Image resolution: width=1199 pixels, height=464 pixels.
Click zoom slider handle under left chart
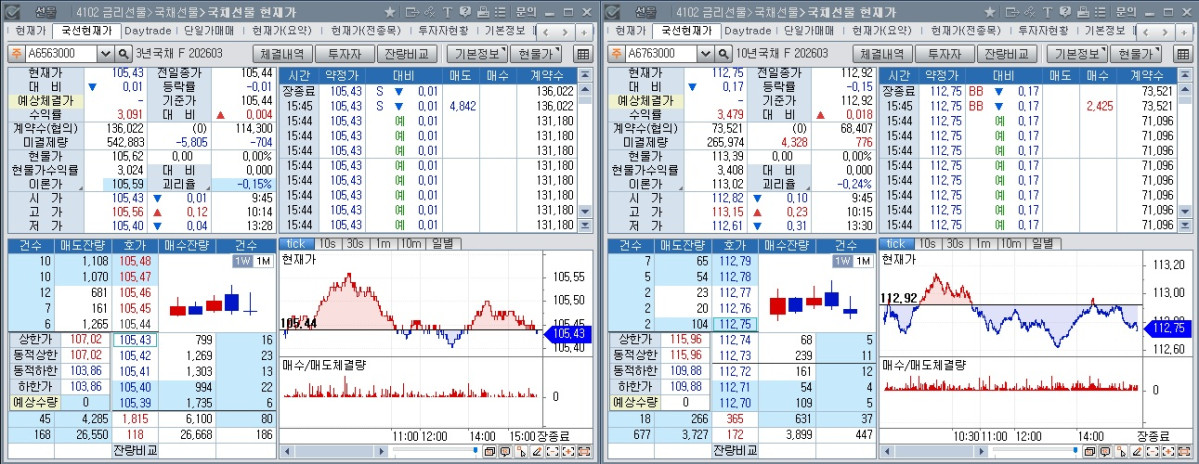pos(475,451)
